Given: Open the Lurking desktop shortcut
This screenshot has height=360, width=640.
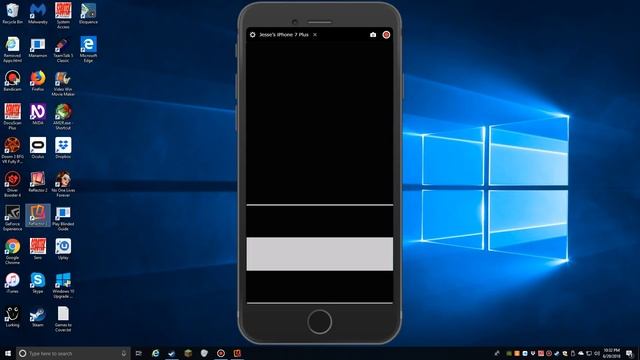Looking at the screenshot, I should pos(12,317).
